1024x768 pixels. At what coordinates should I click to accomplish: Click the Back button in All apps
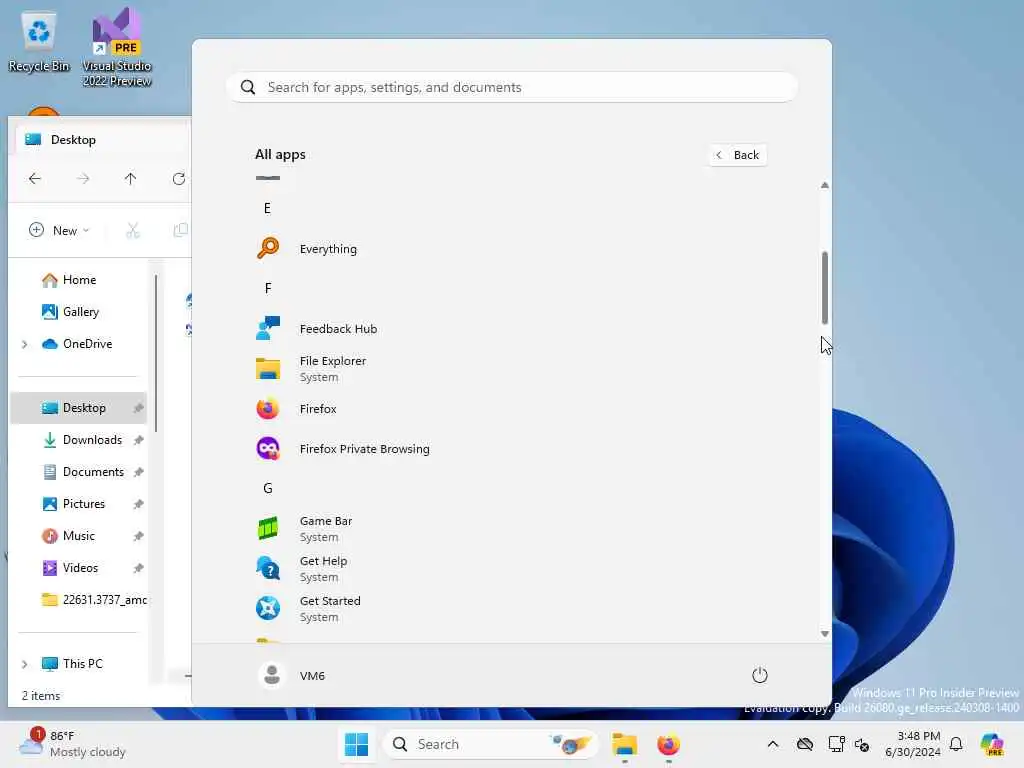point(738,155)
